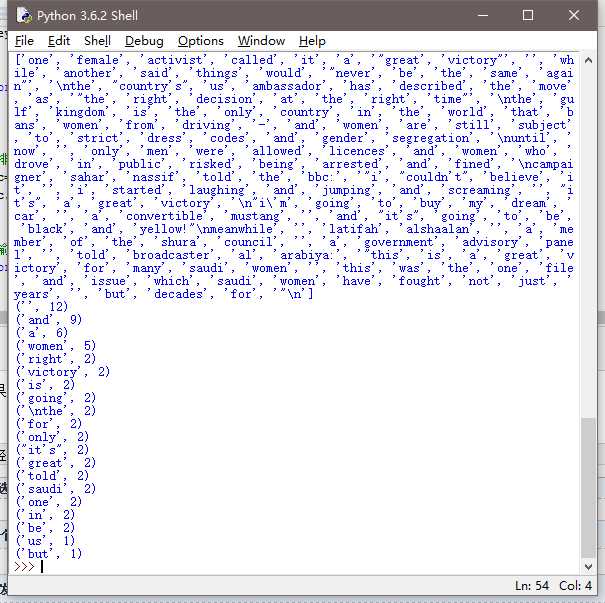Click the output line ('in', 2)
This screenshot has width=605, height=603.
tap(45, 515)
